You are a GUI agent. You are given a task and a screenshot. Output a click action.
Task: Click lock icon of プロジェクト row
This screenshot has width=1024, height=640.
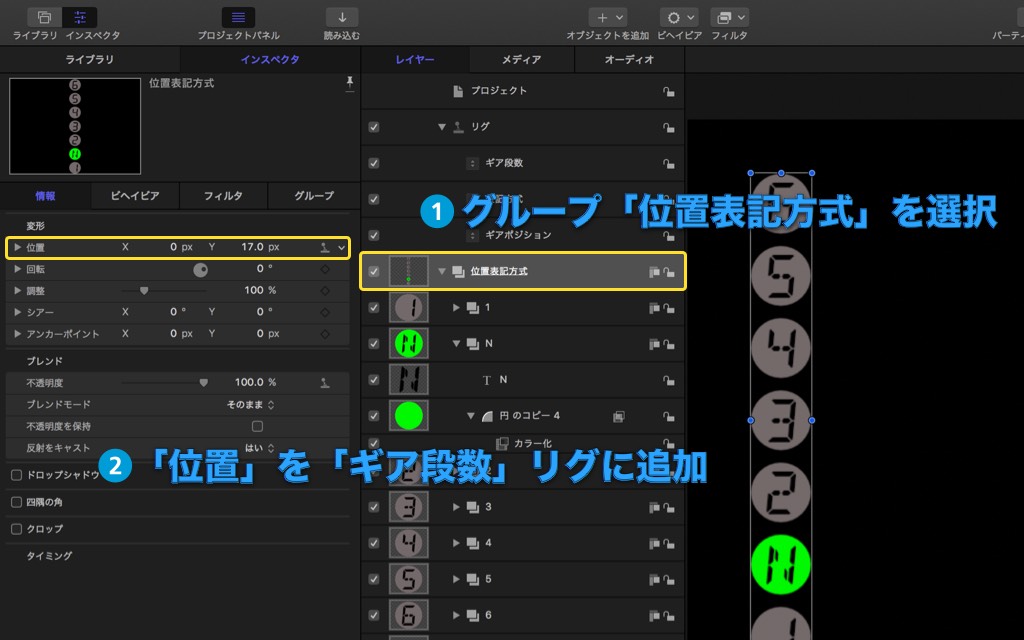pos(669,91)
